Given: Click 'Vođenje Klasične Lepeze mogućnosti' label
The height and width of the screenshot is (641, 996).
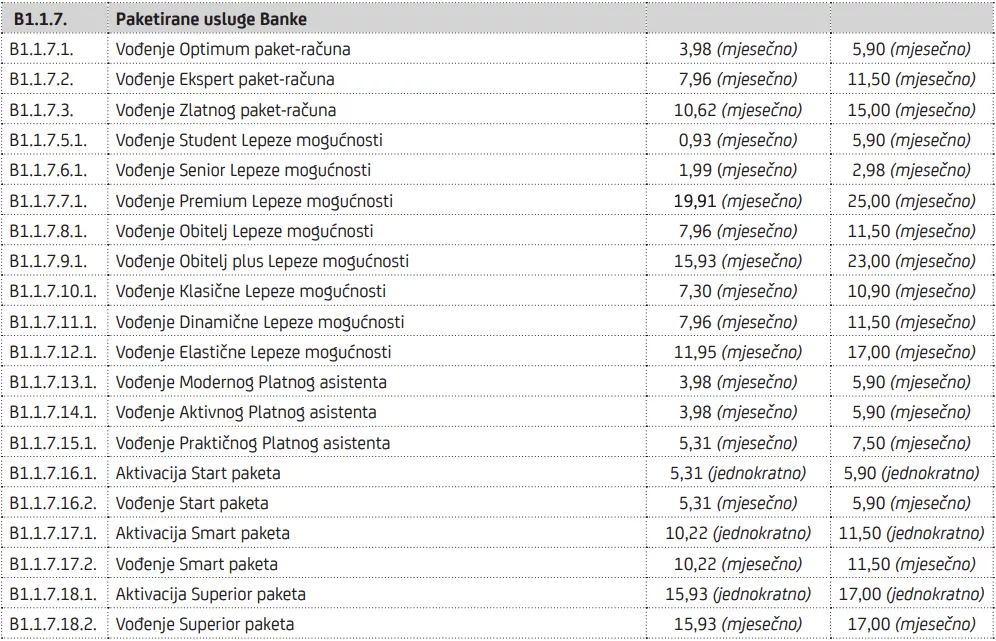Looking at the screenshot, I should 251,291.
